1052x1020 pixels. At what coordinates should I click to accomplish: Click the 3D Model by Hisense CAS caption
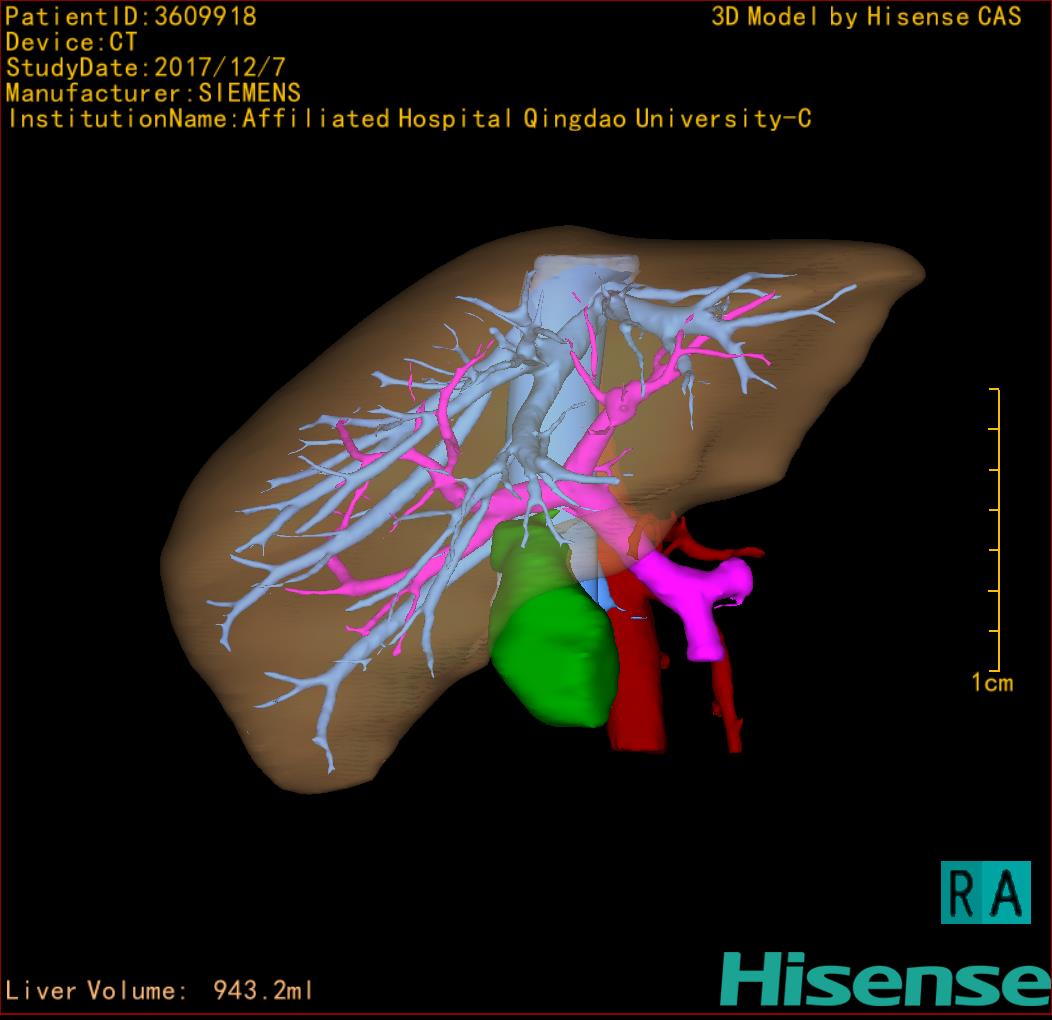(866, 17)
